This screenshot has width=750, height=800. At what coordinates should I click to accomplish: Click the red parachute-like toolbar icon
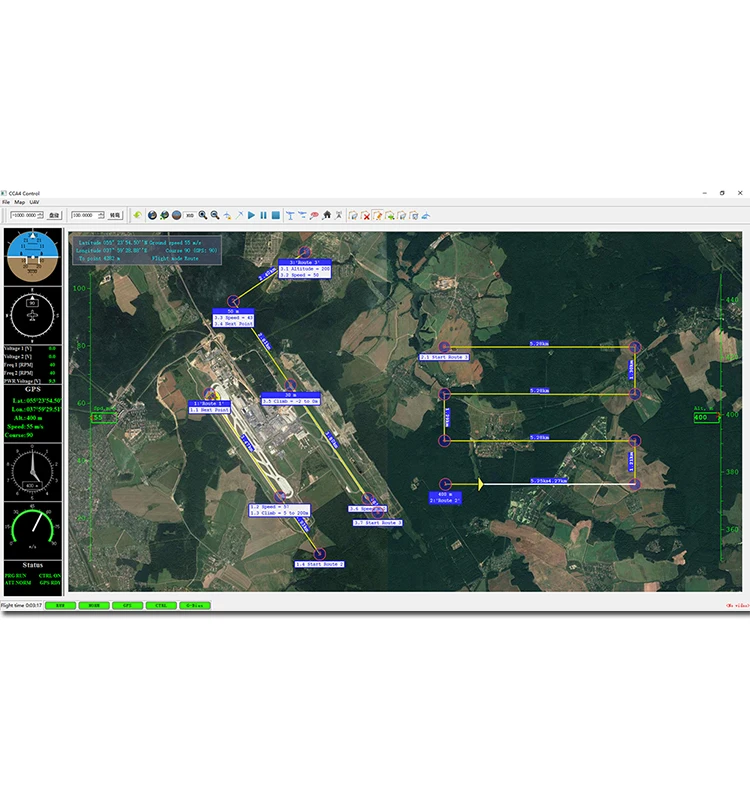point(314,215)
